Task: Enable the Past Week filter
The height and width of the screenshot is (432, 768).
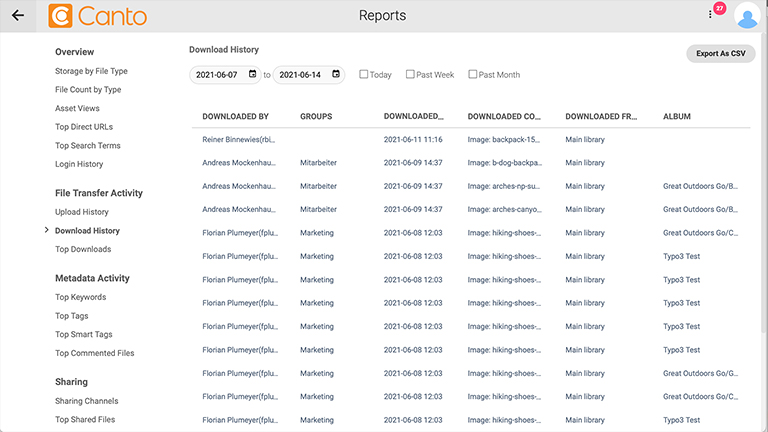Action: [410, 75]
